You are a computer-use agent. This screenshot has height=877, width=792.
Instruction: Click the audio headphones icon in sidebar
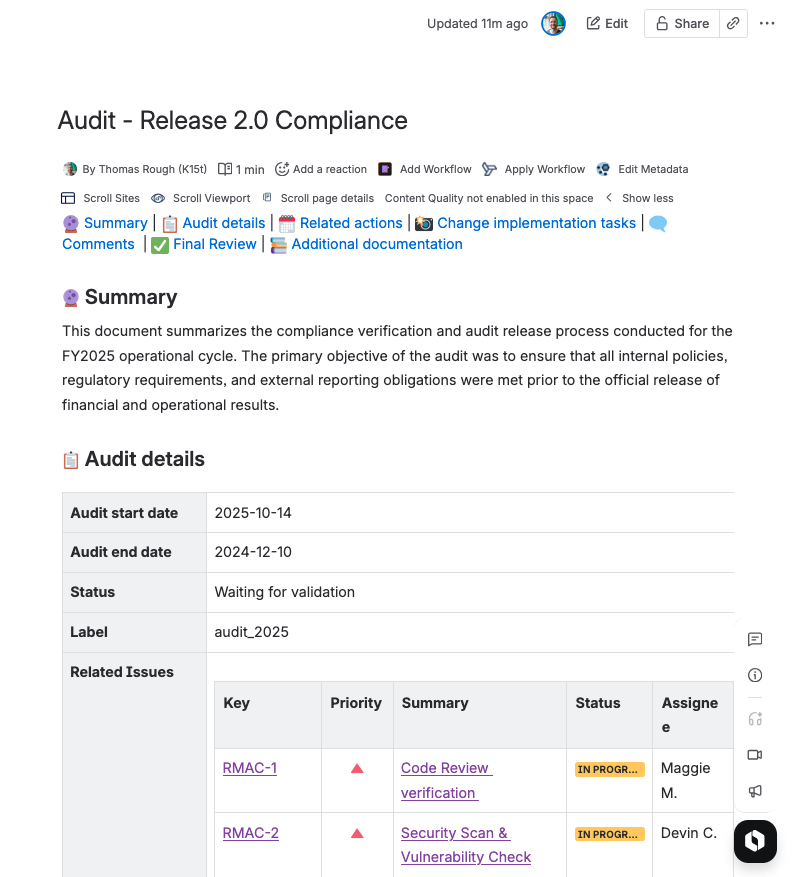tap(755, 718)
